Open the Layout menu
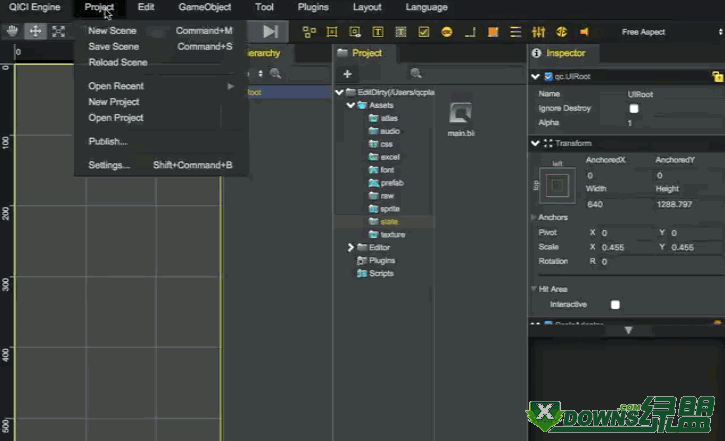This screenshot has height=441, width=725. 367,7
